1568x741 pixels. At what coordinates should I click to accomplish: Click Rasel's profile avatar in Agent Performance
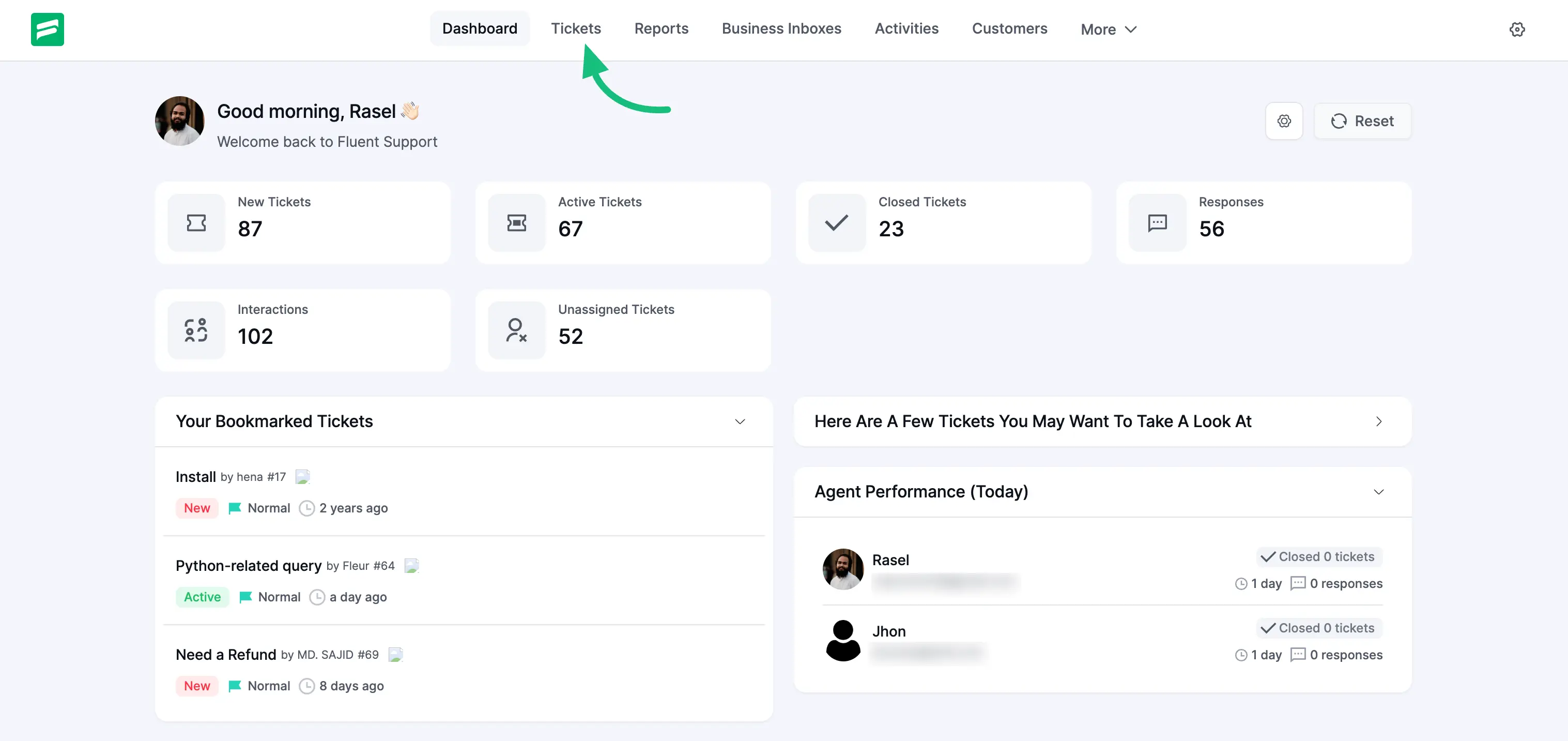pos(842,569)
